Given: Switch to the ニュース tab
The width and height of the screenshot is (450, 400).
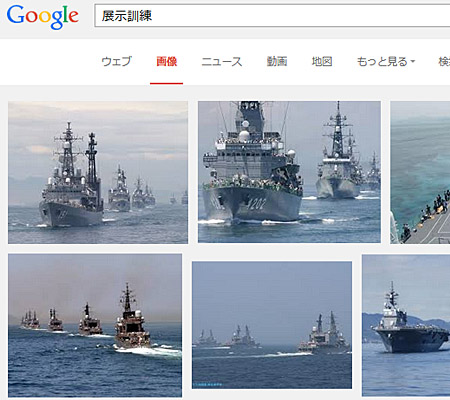Looking at the screenshot, I should [x=222, y=61].
